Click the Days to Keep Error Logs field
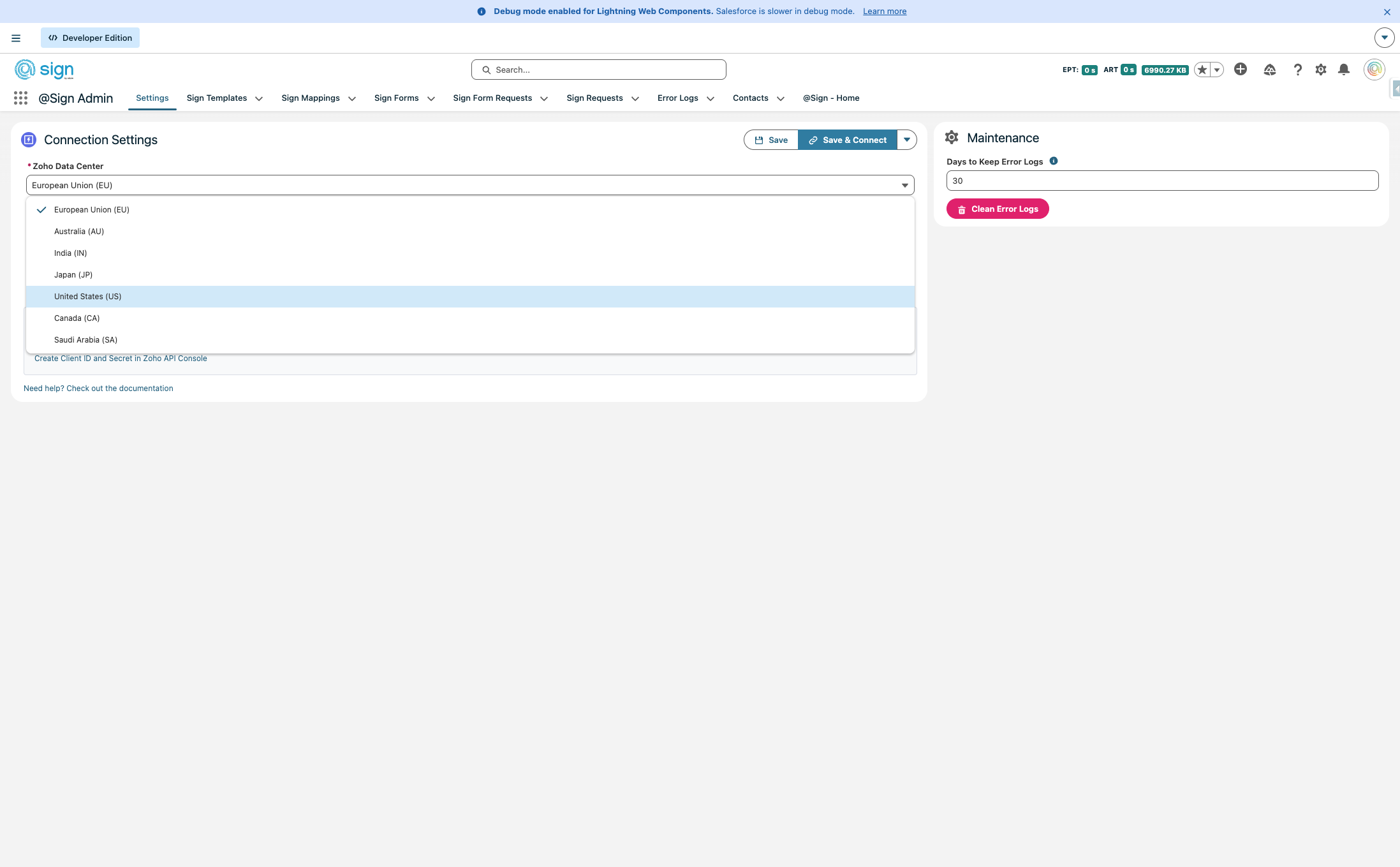The image size is (1400, 867). (x=1162, y=181)
